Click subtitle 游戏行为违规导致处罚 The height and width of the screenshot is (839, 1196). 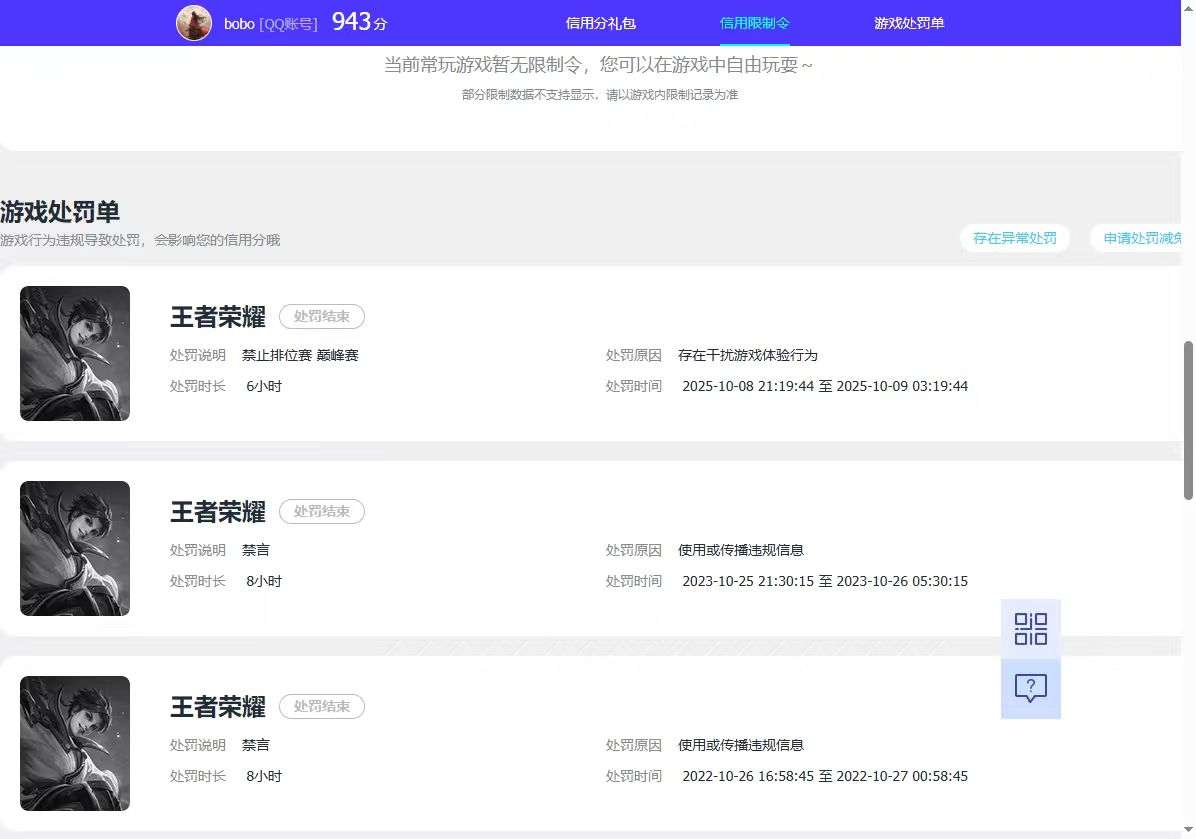140,239
